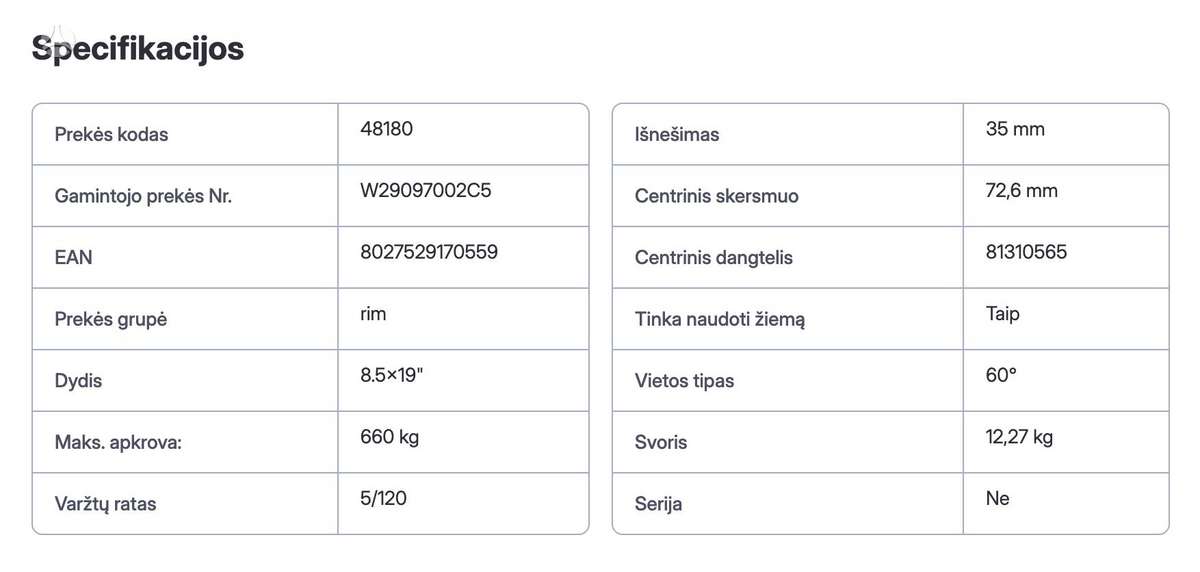Click the Tinka naudoti žiemą label
This screenshot has width=1200, height=572.
pyautogui.click(x=720, y=320)
